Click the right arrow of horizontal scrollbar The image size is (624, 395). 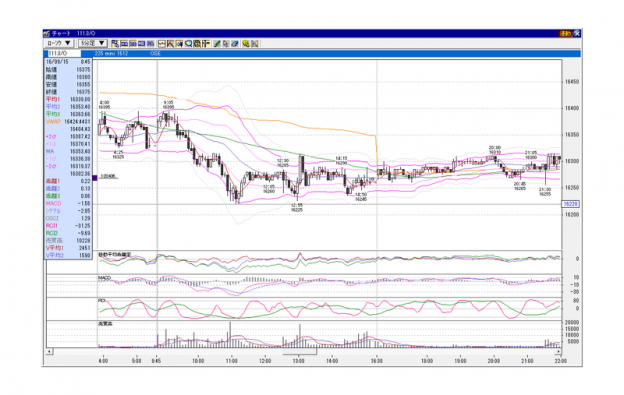558,352
